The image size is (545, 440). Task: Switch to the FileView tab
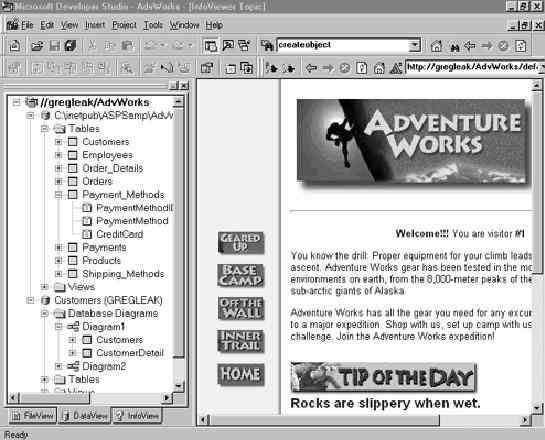33,415
